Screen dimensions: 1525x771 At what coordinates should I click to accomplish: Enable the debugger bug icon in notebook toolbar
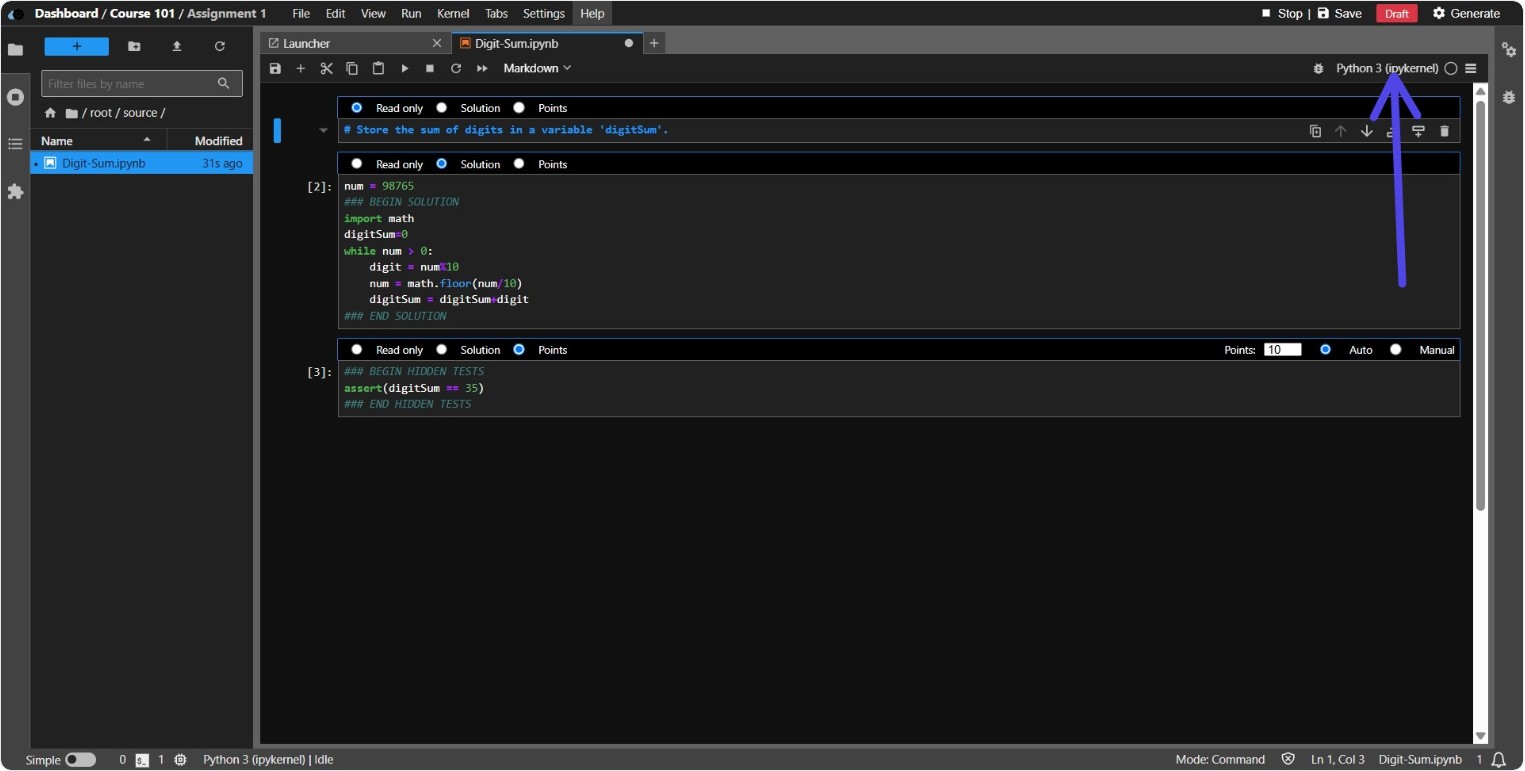pos(1318,68)
